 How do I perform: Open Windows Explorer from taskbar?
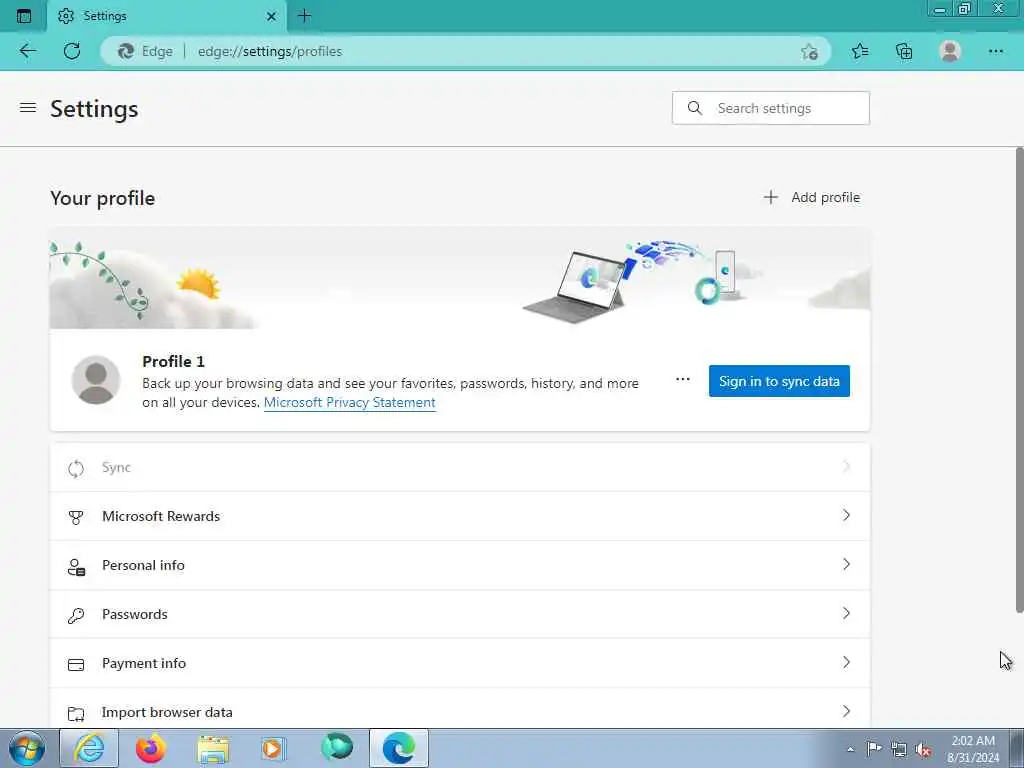[213, 749]
